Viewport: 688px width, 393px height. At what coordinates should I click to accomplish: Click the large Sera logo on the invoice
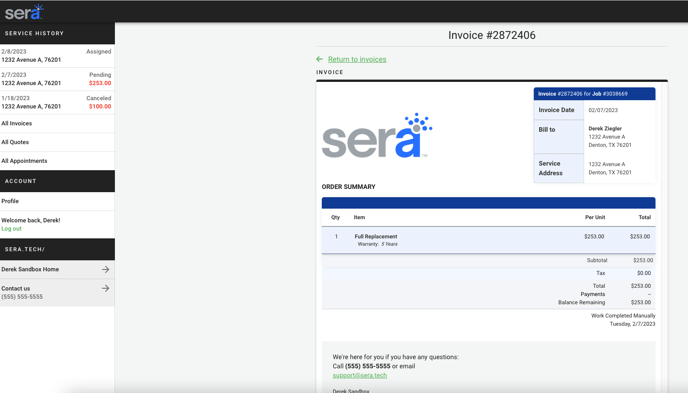click(377, 136)
